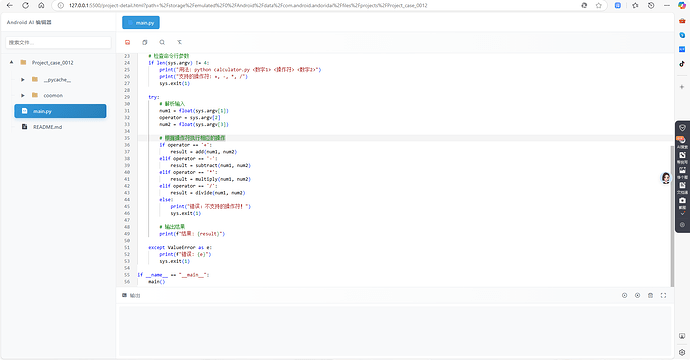Click the file search input field
This screenshot has height=360, width=690.
tap(58, 42)
